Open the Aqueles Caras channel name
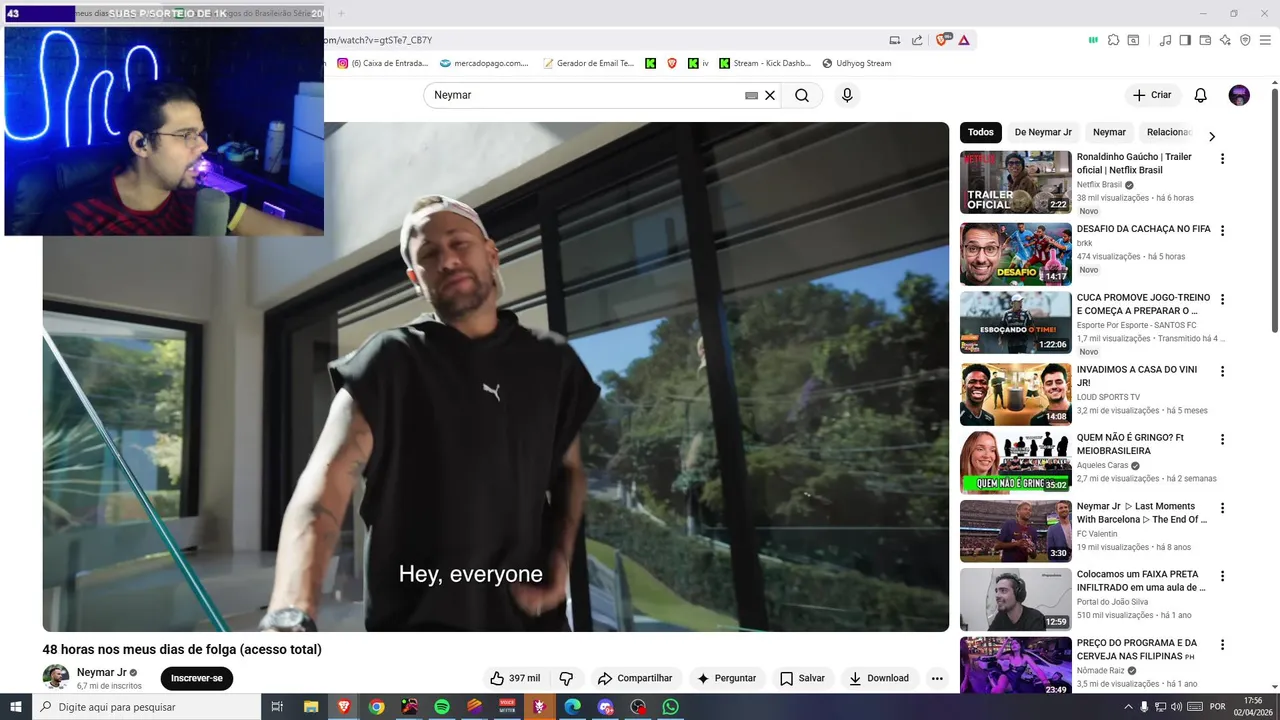 click(x=1102, y=465)
